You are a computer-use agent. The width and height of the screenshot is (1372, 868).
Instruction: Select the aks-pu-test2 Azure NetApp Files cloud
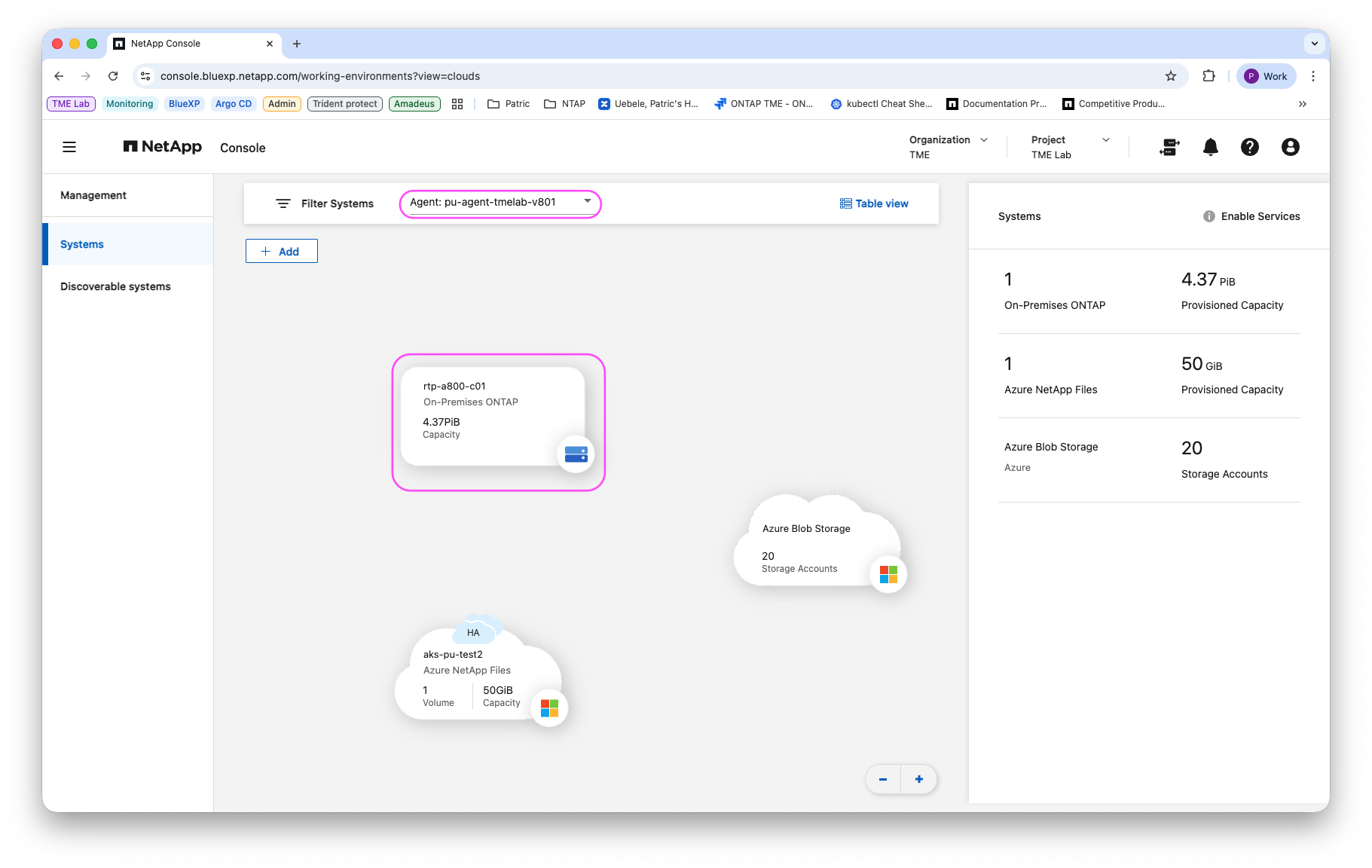point(478,674)
